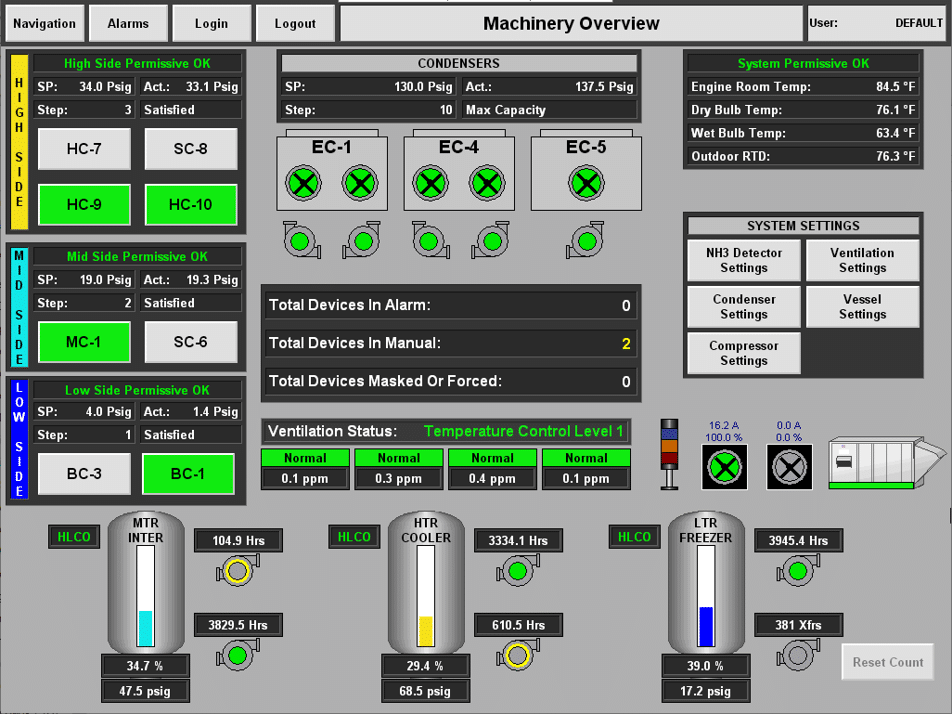Click the right fan icon in EC-1
The width and height of the screenshot is (952, 714).
[360, 183]
